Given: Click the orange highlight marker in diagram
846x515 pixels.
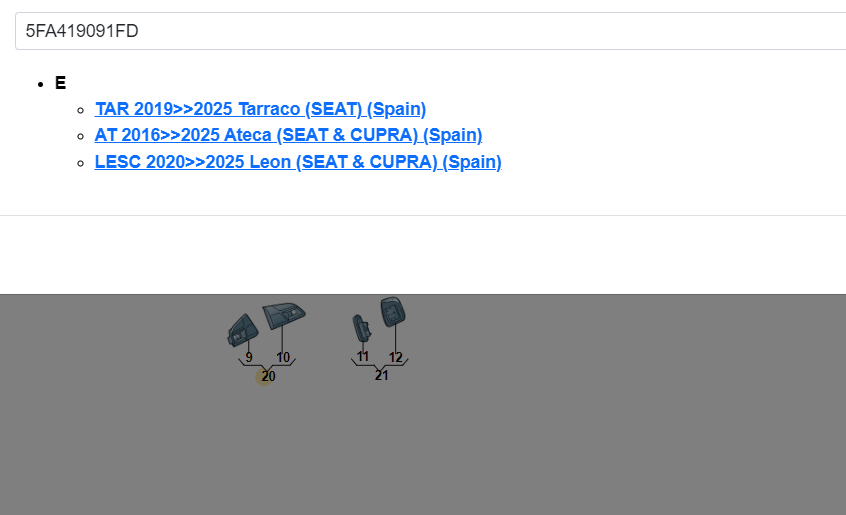Looking at the screenshot, I should (262, 377).
